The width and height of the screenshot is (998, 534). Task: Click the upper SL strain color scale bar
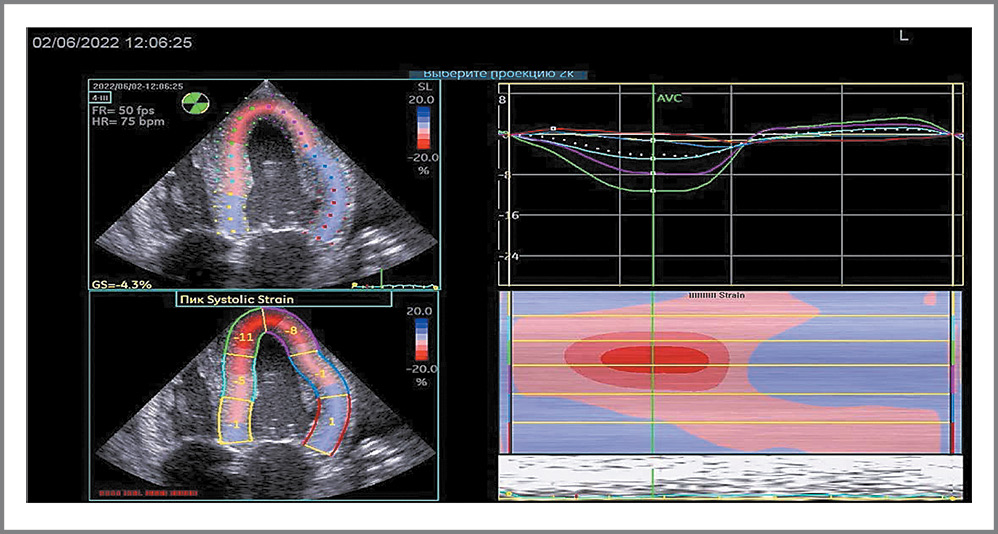[x=423, y=126]
